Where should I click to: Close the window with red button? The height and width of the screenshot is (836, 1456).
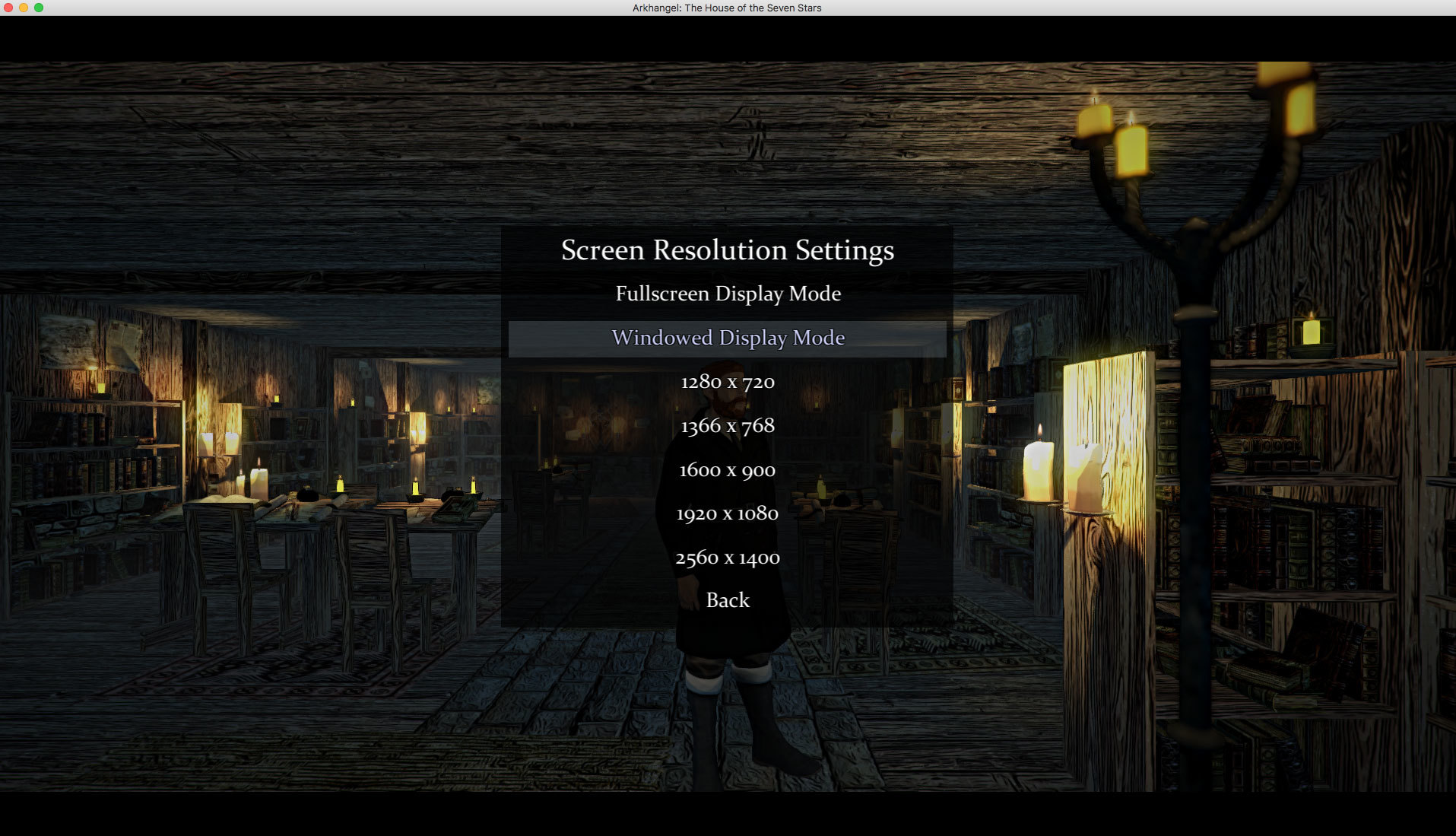click(x=8, y=8)
